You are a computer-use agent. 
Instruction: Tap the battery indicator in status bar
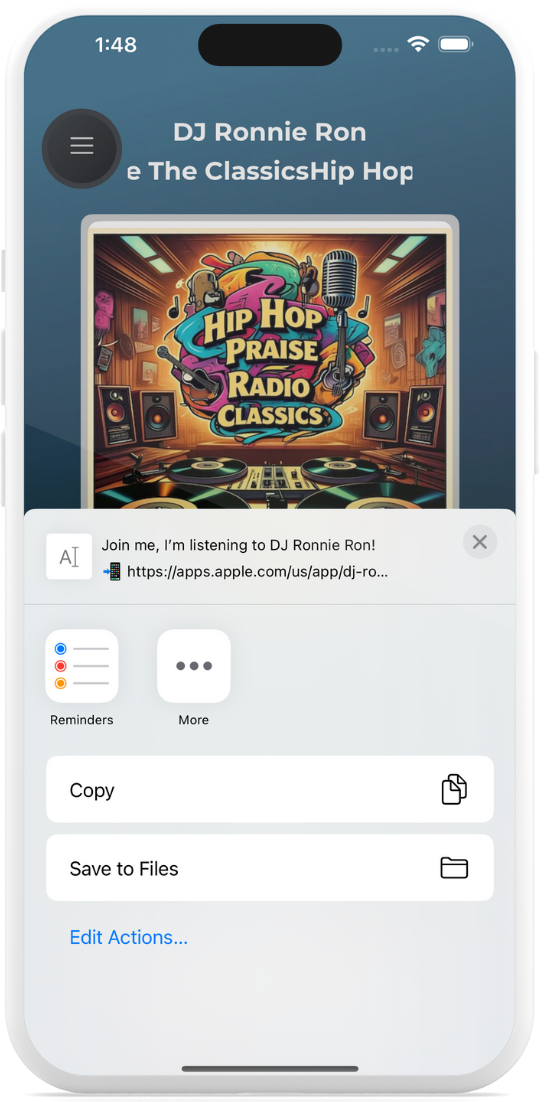456,45
